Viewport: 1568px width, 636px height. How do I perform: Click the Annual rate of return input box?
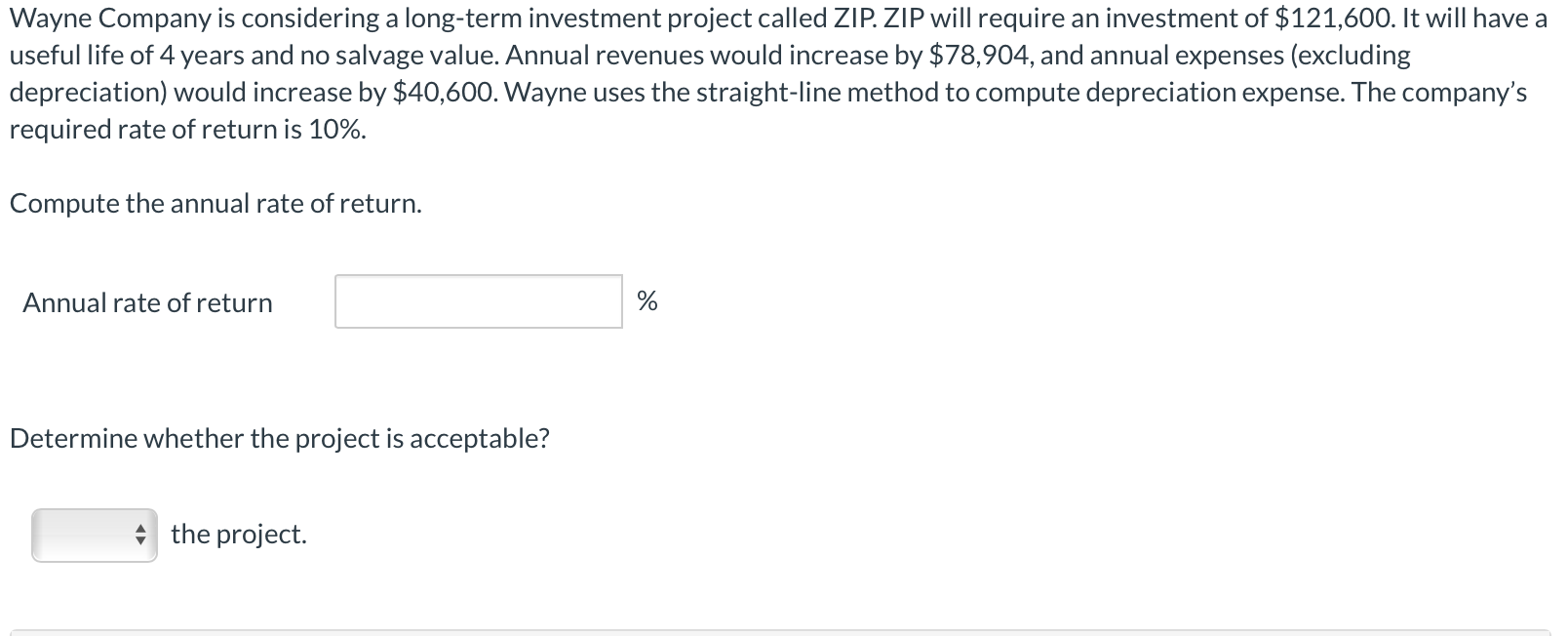coord(479,301)
